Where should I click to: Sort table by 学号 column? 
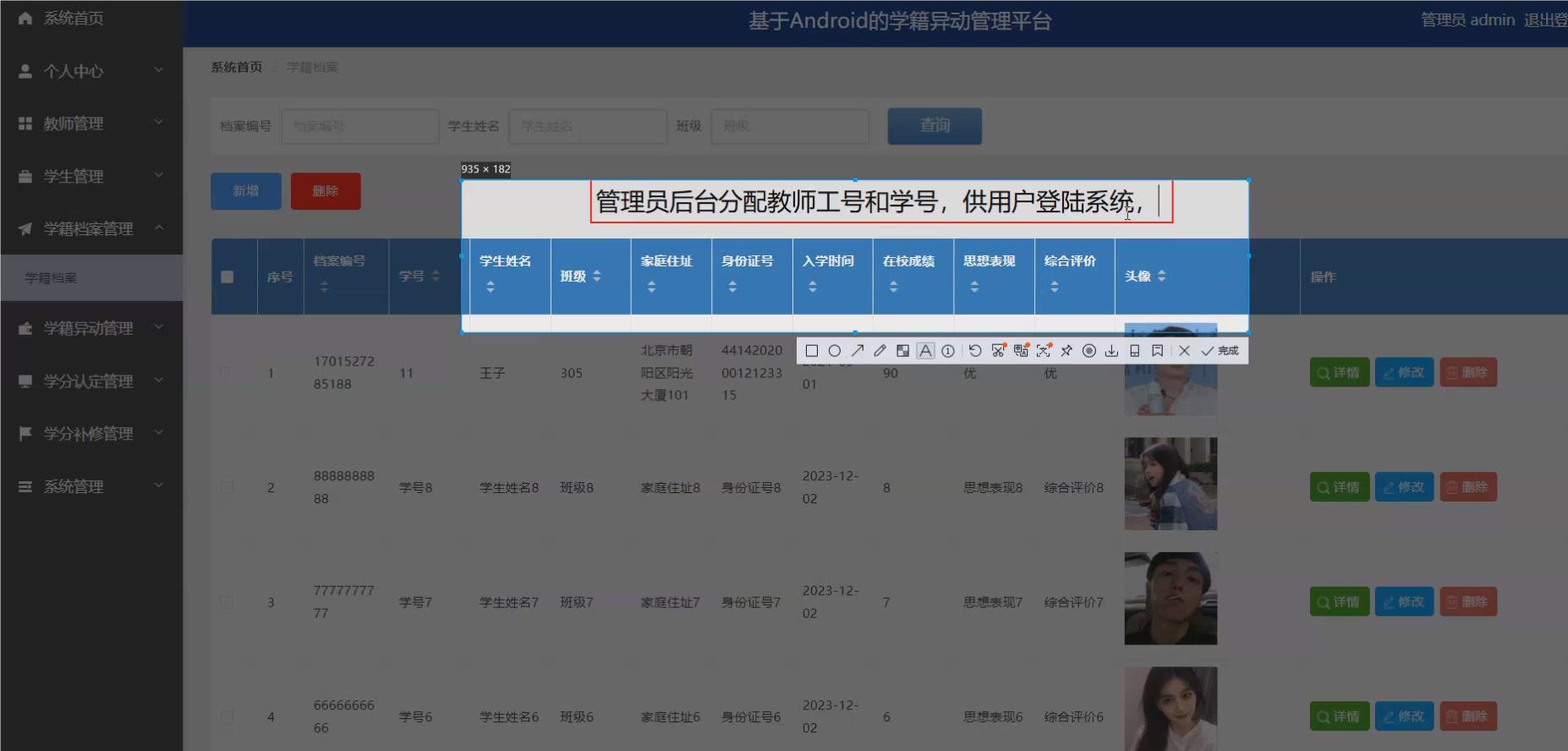tap(436, 277)
